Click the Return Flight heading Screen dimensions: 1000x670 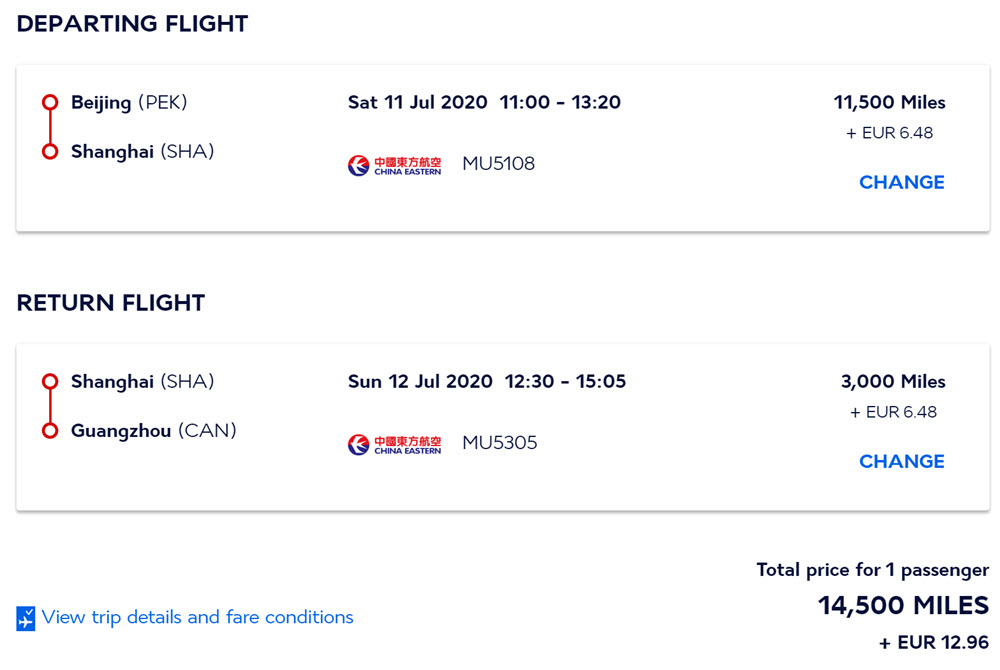[x=111, y=303]
